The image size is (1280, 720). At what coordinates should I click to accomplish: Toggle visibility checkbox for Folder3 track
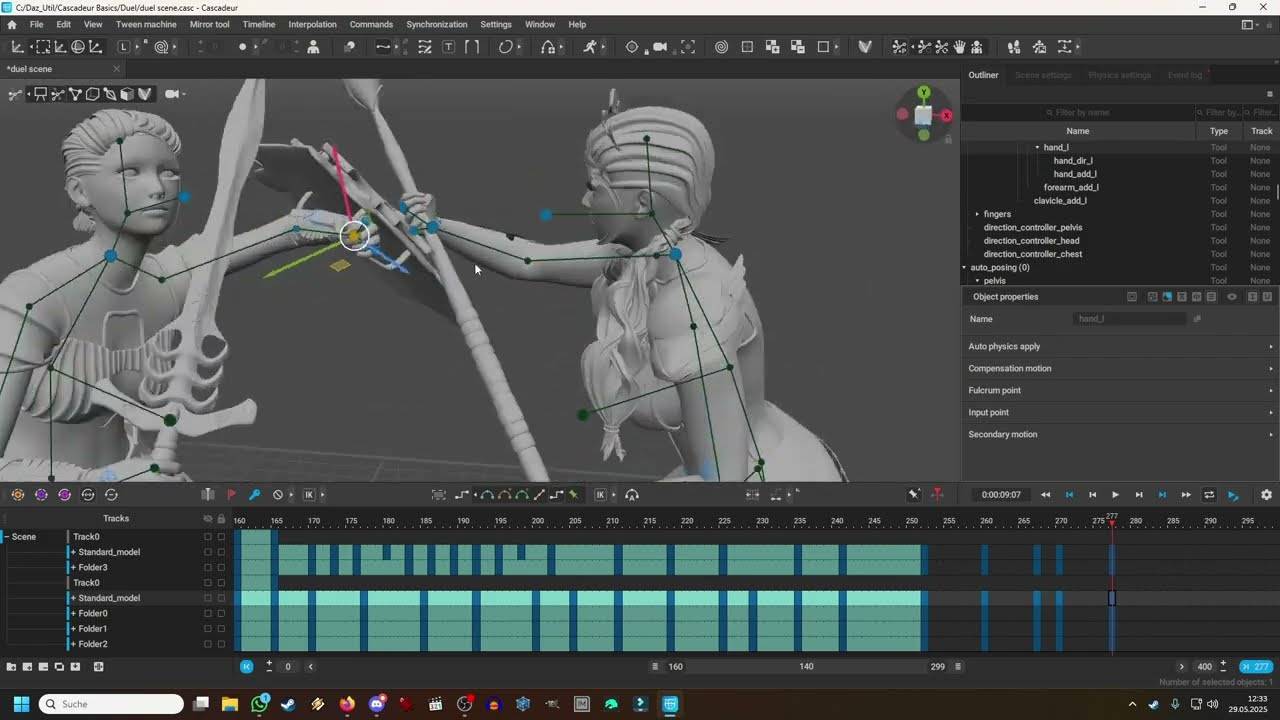[208, 568]
